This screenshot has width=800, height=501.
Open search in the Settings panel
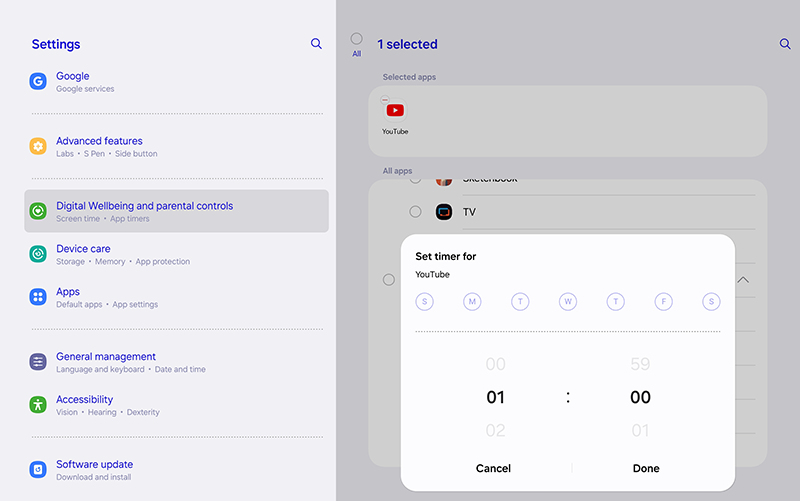[x=316, y=44]
